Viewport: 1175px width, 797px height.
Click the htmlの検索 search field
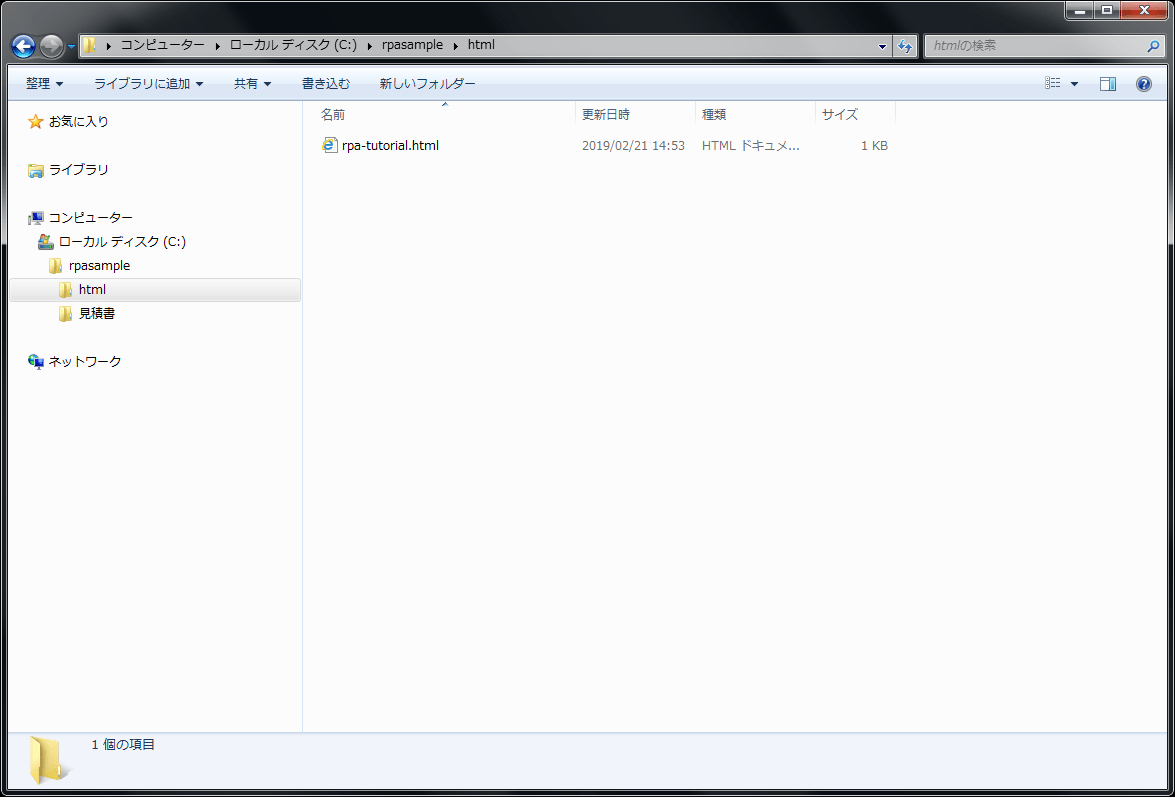click(1034, 46)
